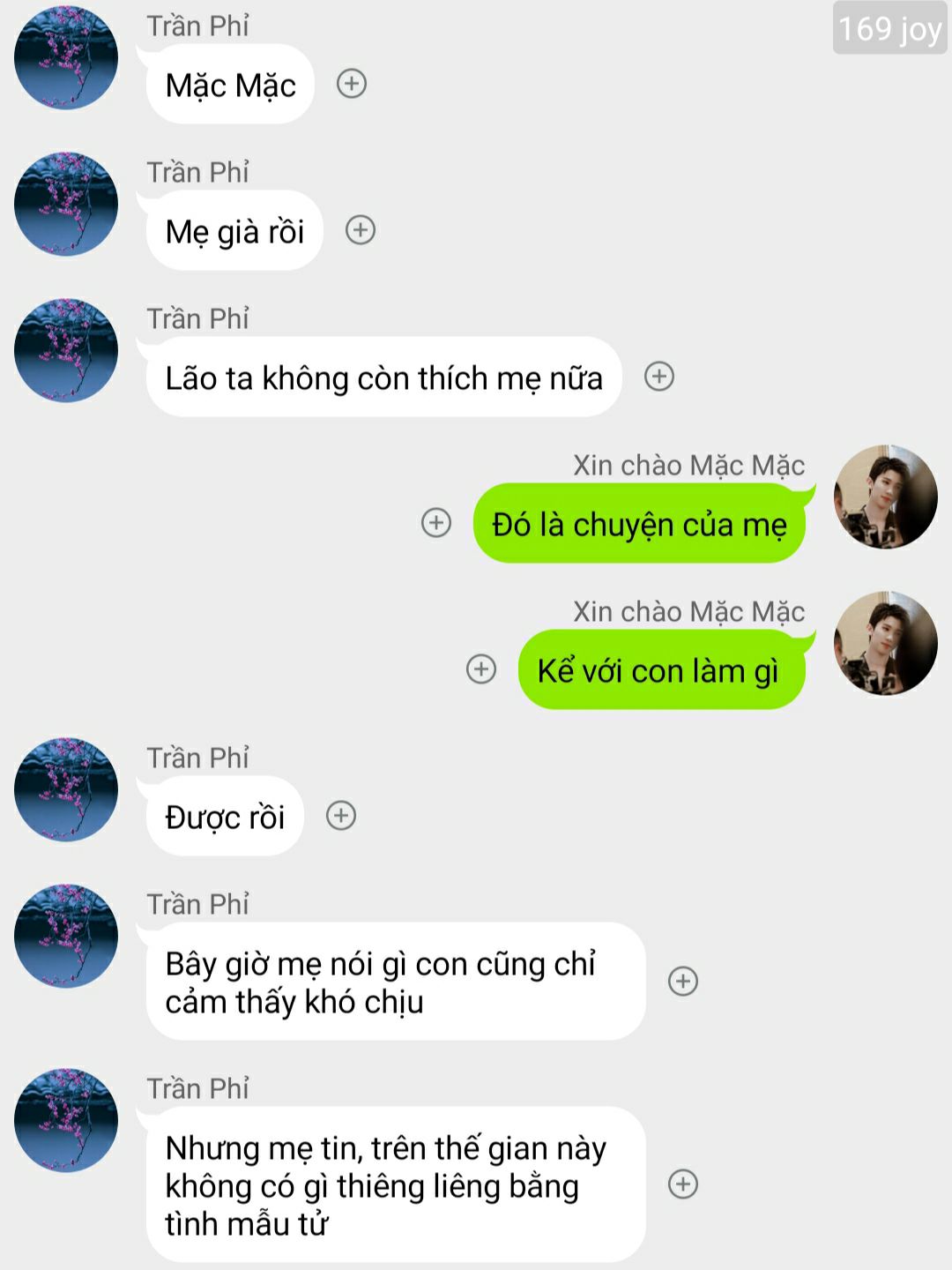
Task: Tap plus icon next to "Lão ta không còn thích mẹ nữa"
Action: tap(659, 377)
